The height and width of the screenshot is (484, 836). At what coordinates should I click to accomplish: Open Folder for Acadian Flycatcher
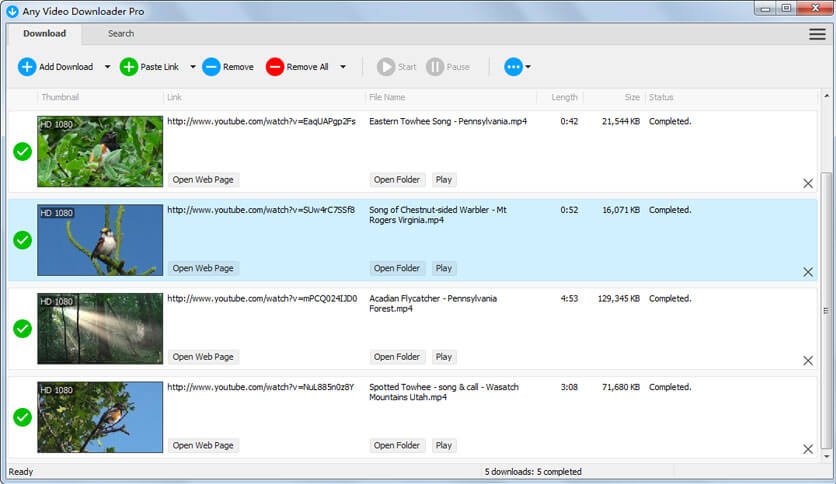coord(397,357)
